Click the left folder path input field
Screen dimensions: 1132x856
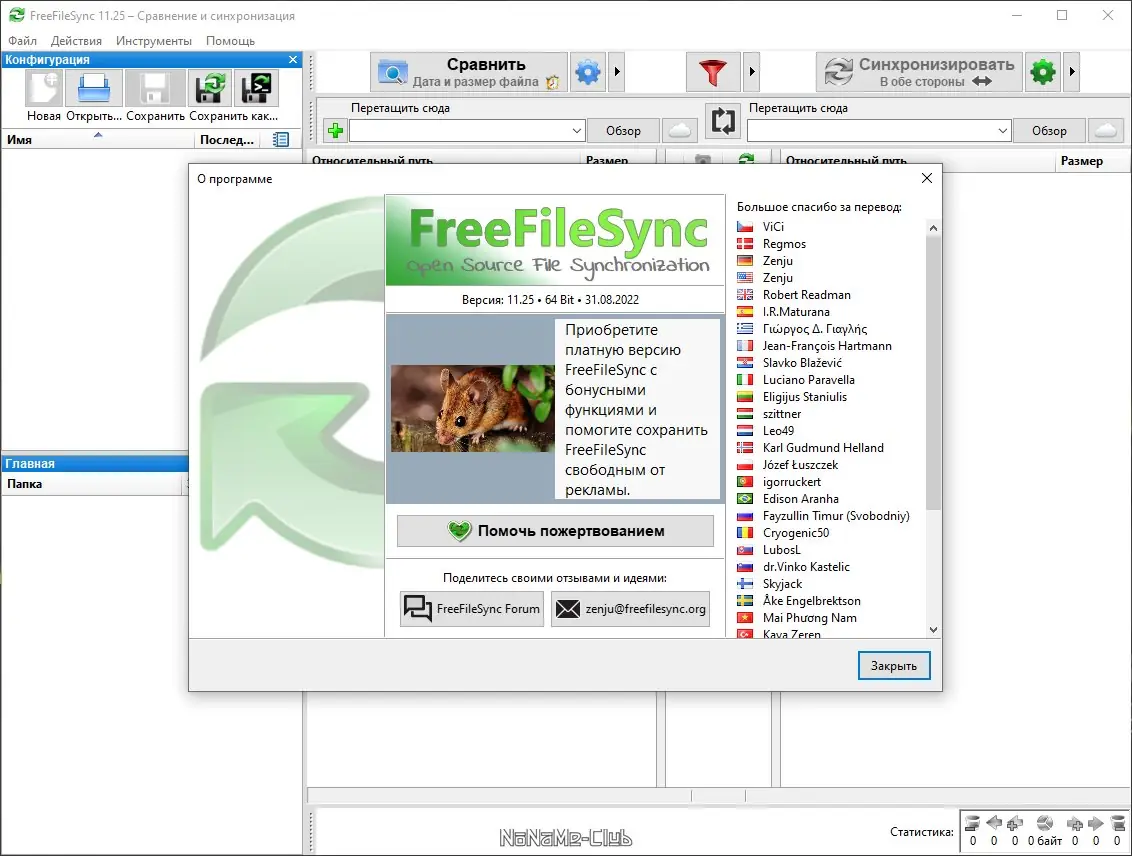[x=460, y=131]
